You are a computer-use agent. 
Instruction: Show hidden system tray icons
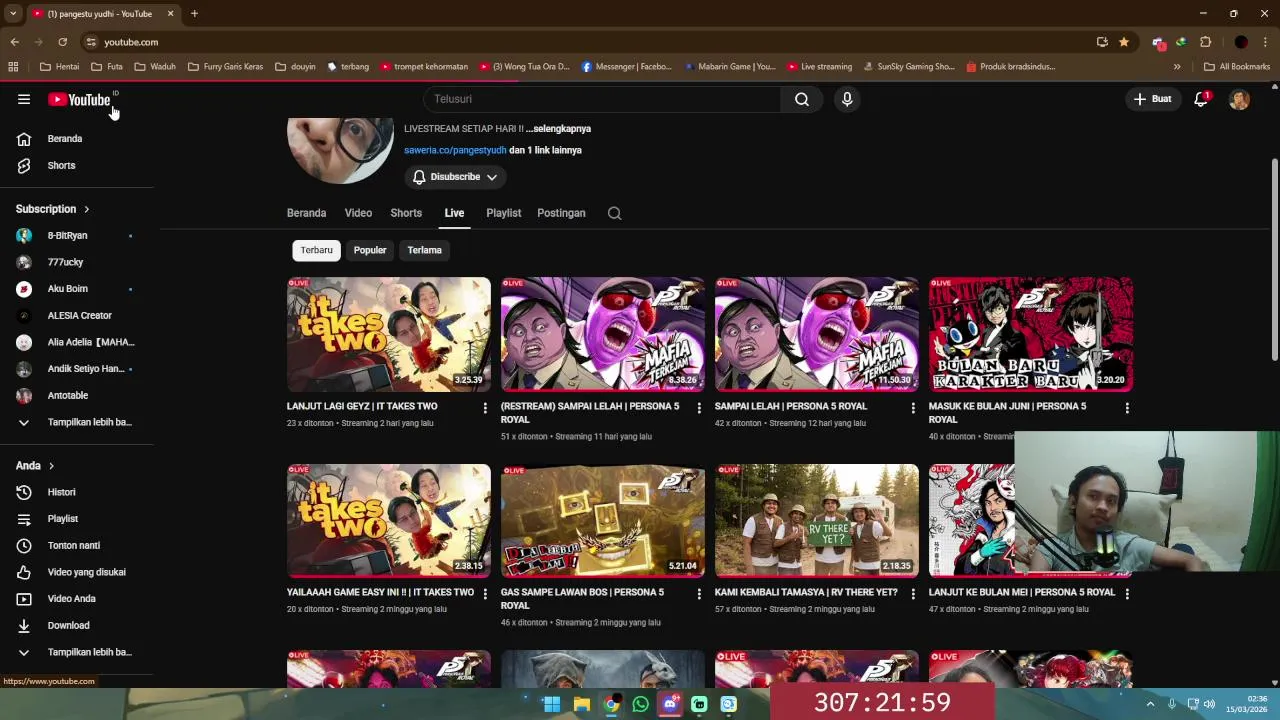[1150, 704]
